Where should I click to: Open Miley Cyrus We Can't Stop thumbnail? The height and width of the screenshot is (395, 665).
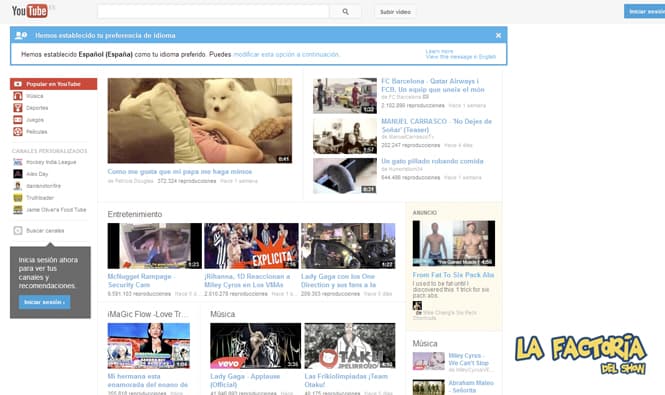point(429,361)
